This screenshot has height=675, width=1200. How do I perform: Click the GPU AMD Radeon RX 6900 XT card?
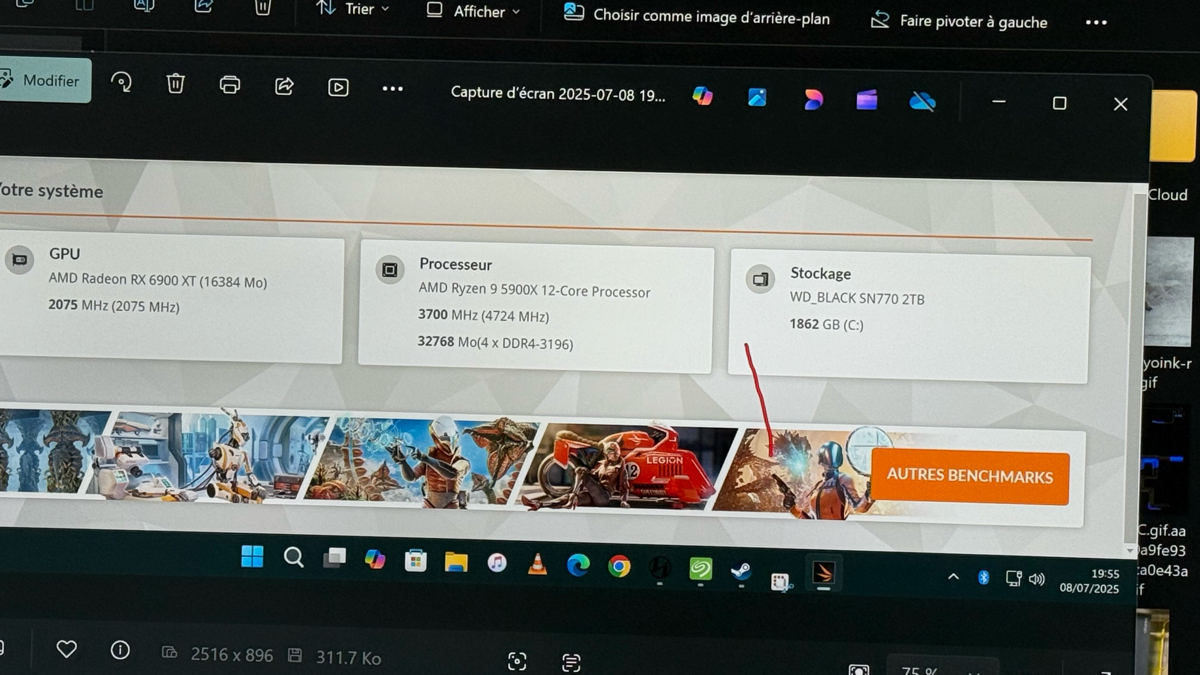(171, 298)
